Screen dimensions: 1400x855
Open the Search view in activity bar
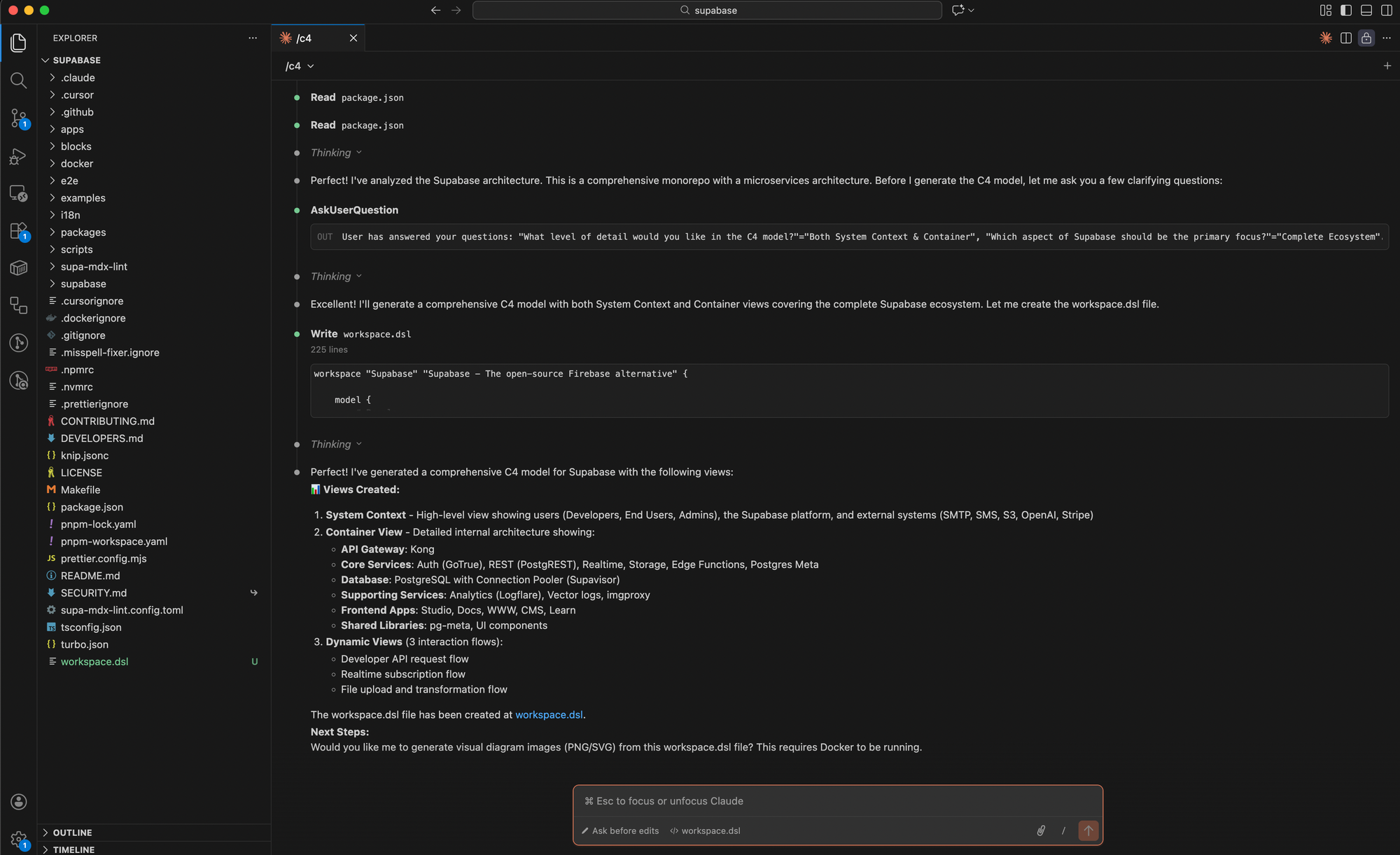coord(19,81)
